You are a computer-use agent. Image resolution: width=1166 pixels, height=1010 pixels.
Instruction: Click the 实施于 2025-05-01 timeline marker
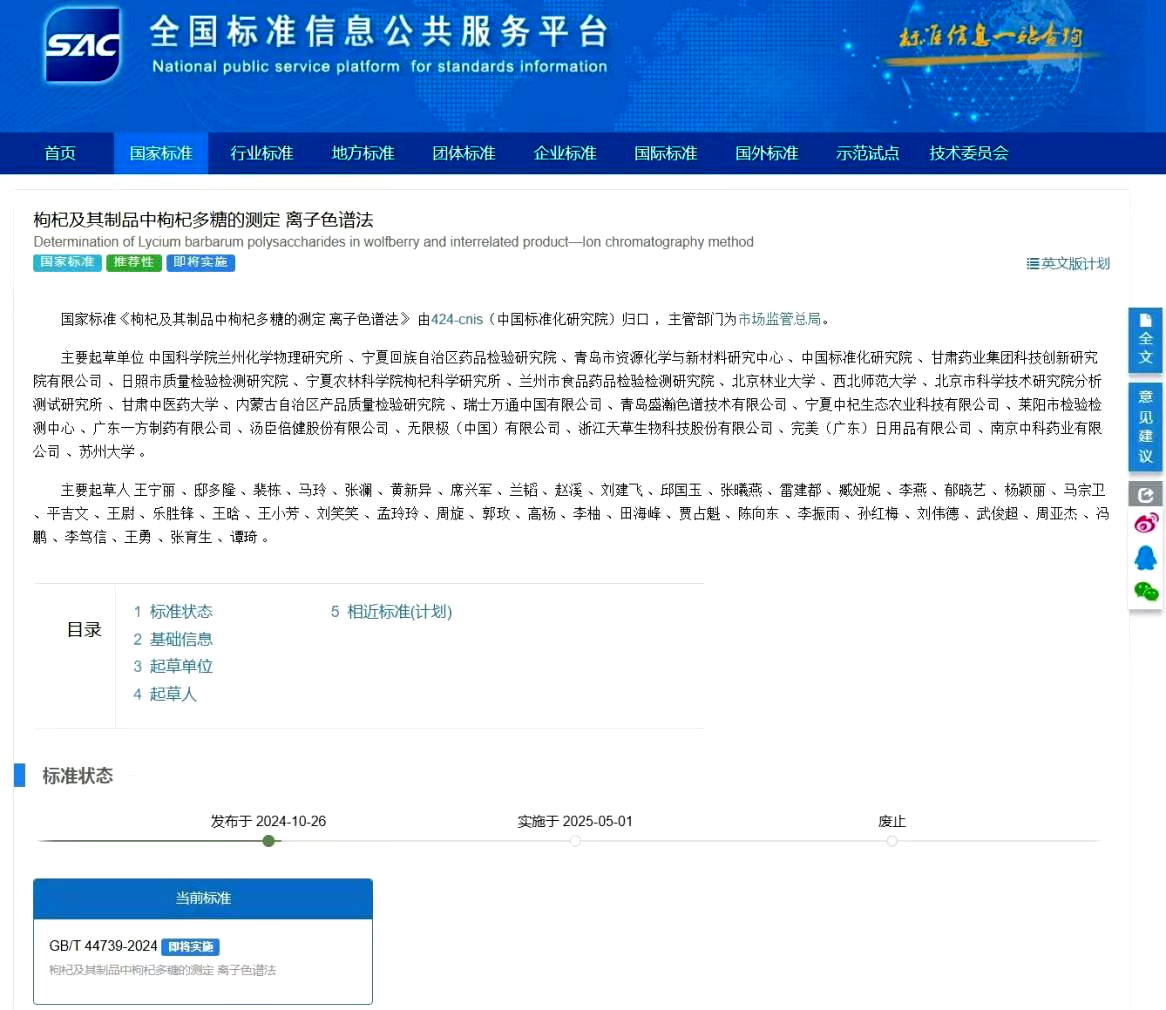click(x=575, y=841)
